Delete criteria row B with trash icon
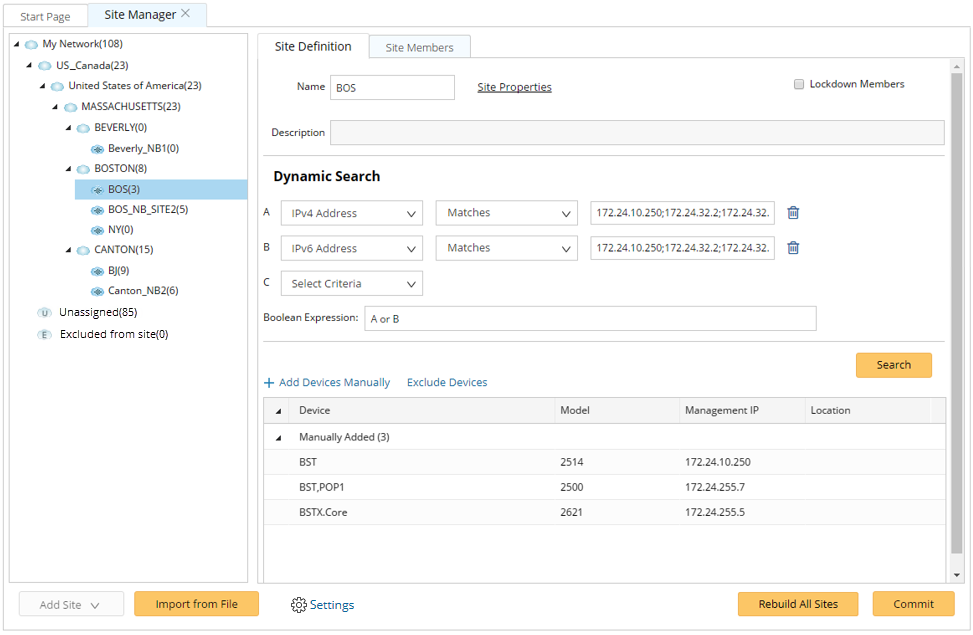This screenshot has height=635, width=973. 793,248
